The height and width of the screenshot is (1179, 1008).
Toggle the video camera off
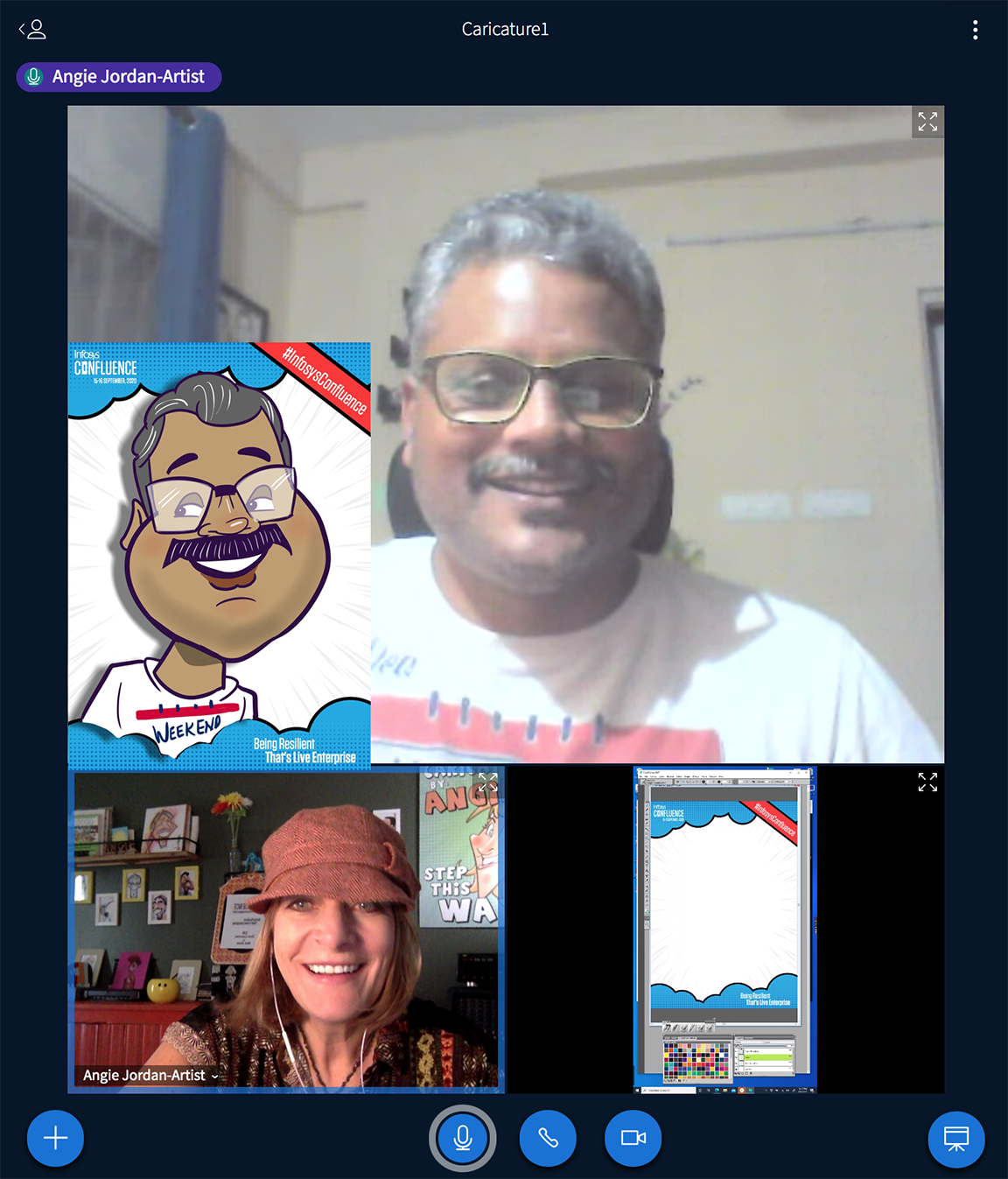tap(633, 1138)
